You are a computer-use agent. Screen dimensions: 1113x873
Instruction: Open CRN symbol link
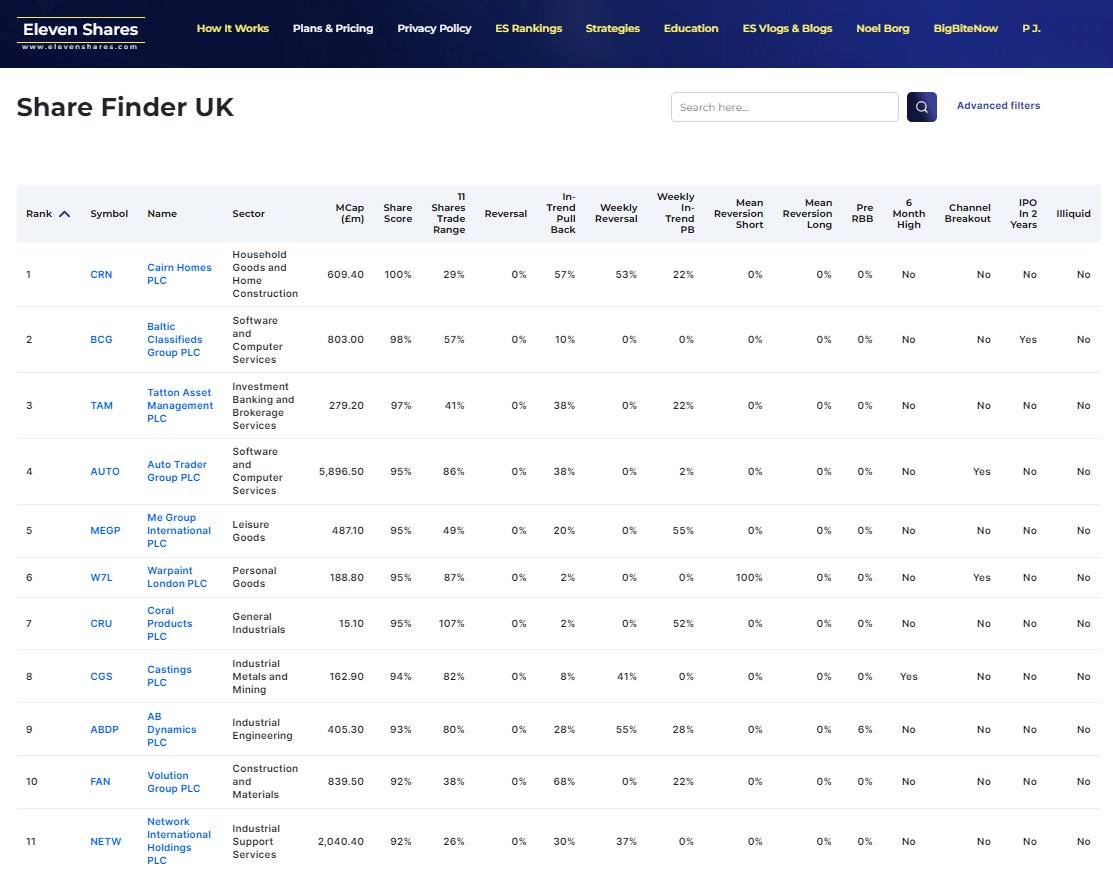click(x=101, y=275)
